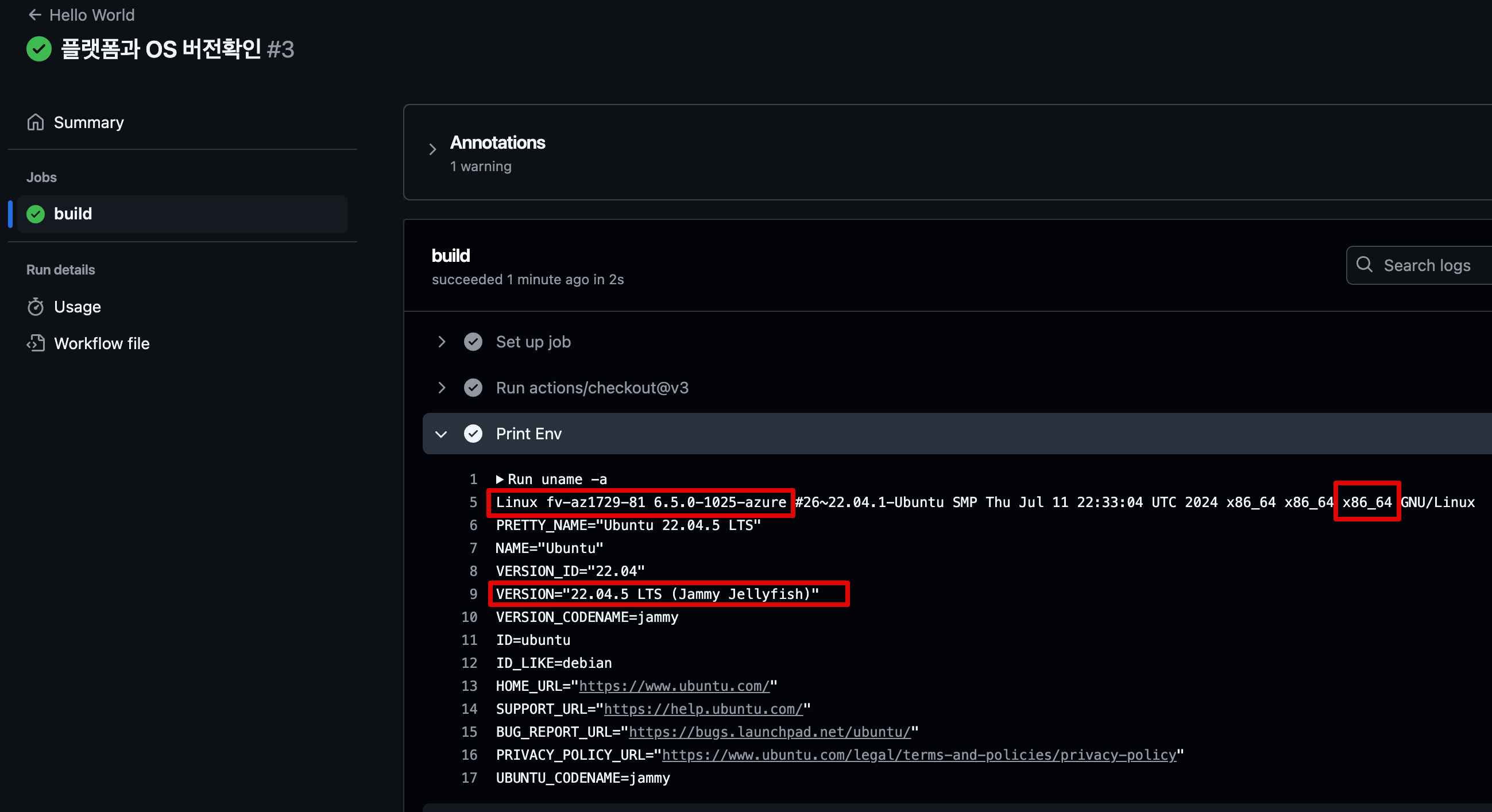Click the back arrow next to Hello World
The height and width of the screenshot is (812, 1492).
pos(35,15)
